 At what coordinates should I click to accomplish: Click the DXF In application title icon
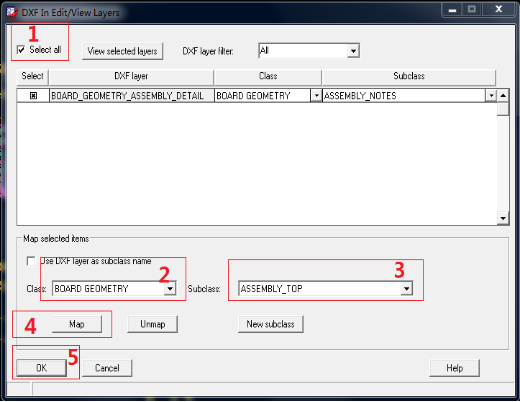pyautogui.click(x=12, y=12)
